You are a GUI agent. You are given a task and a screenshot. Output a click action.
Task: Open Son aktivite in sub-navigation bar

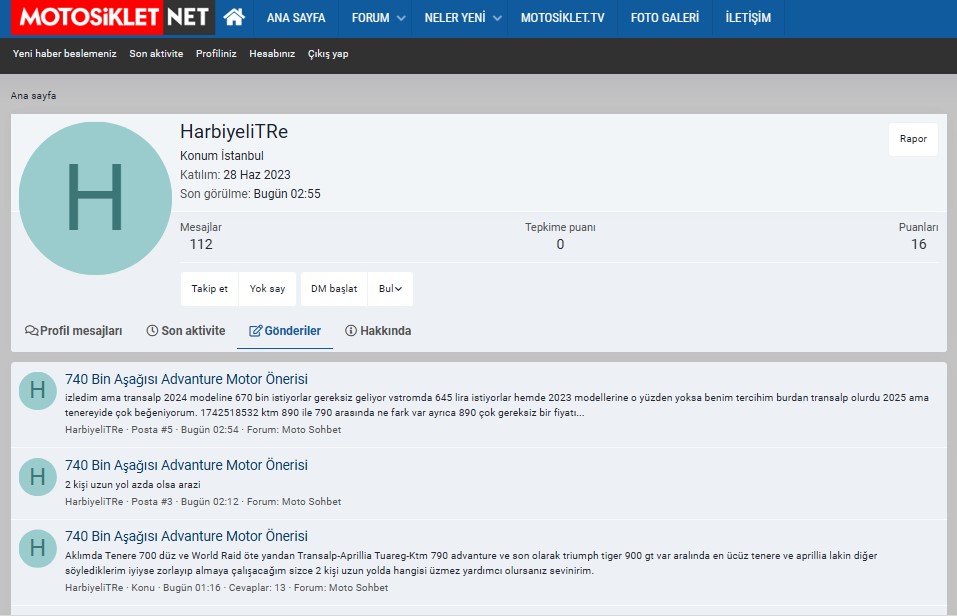(x=156, y=54)
